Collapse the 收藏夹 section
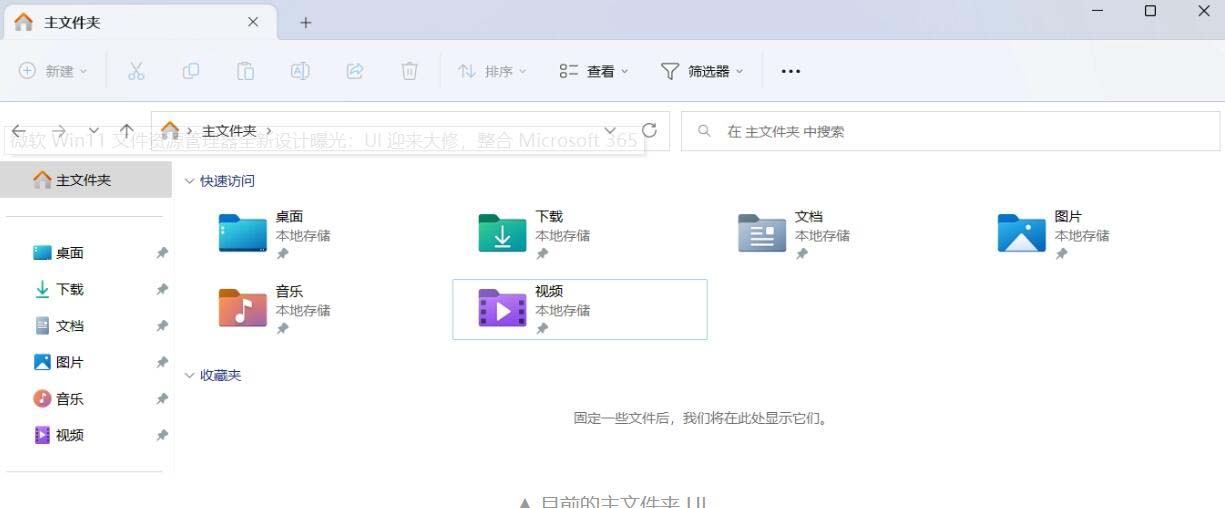The width and height of the screenshot is (1225, 508). [189, 375]
